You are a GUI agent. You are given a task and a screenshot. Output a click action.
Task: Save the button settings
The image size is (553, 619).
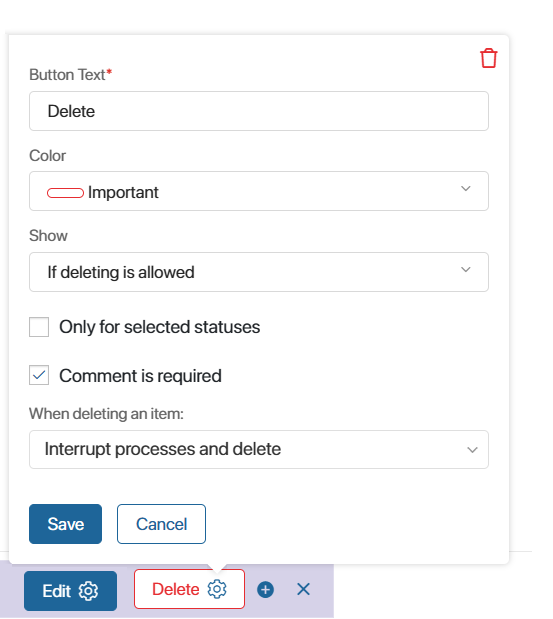coord(66,524)
